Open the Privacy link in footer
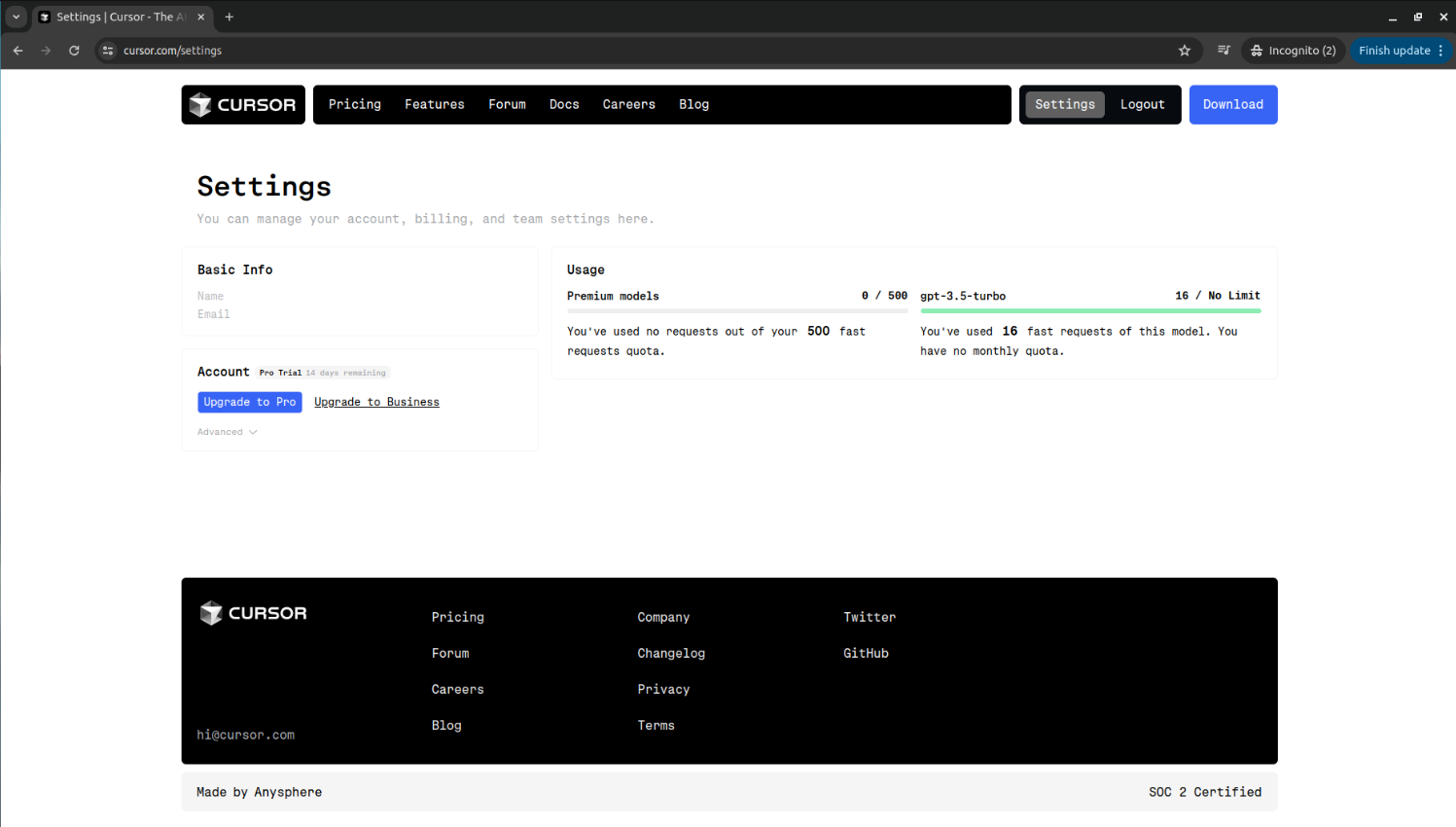The image size is (1456, 827). pyautogui.click(x=663, y=689)
